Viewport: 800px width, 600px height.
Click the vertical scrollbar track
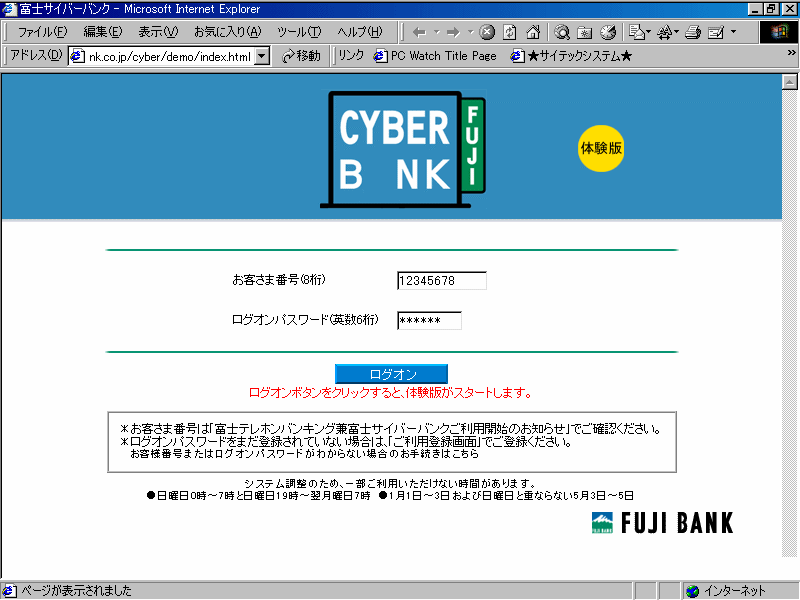[790, 323]
